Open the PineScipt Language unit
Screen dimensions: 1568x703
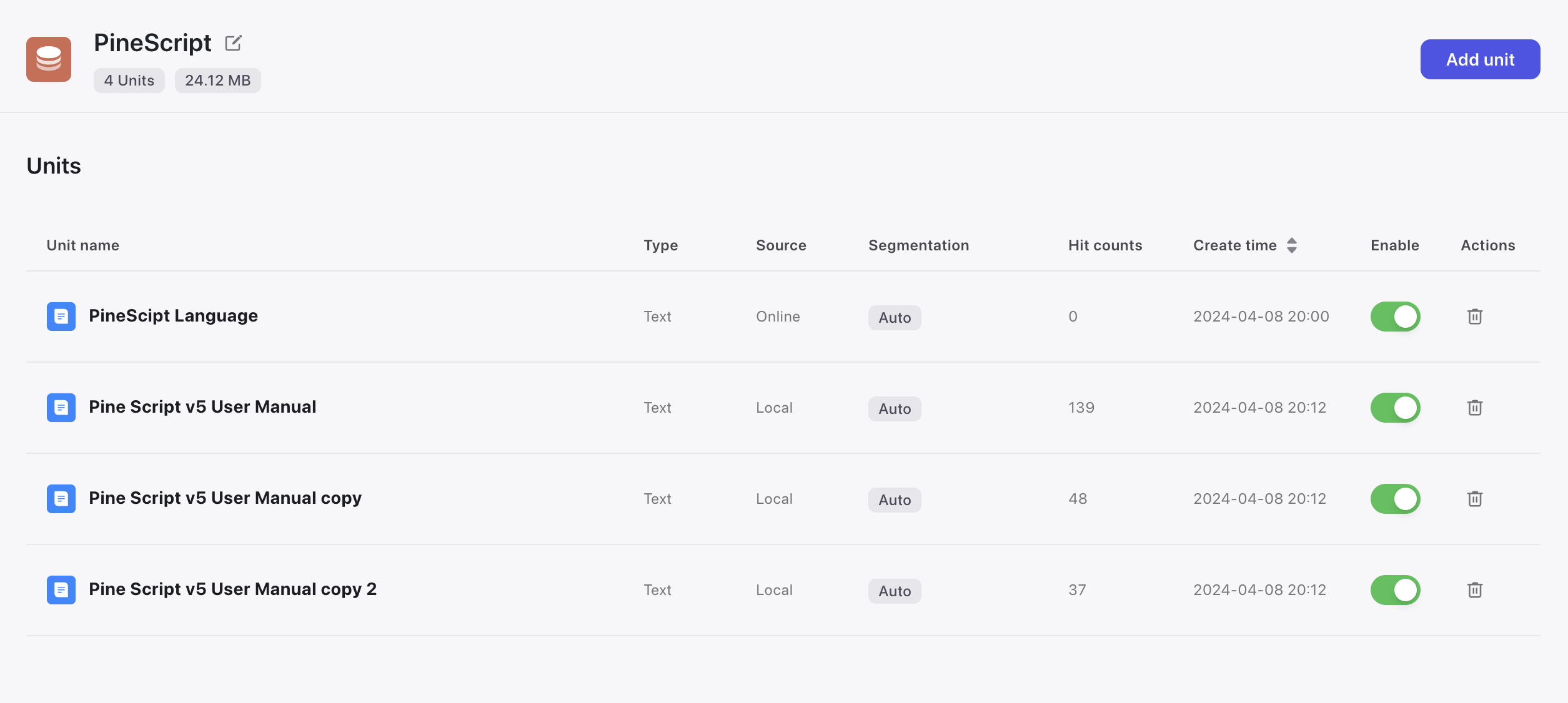173,316
